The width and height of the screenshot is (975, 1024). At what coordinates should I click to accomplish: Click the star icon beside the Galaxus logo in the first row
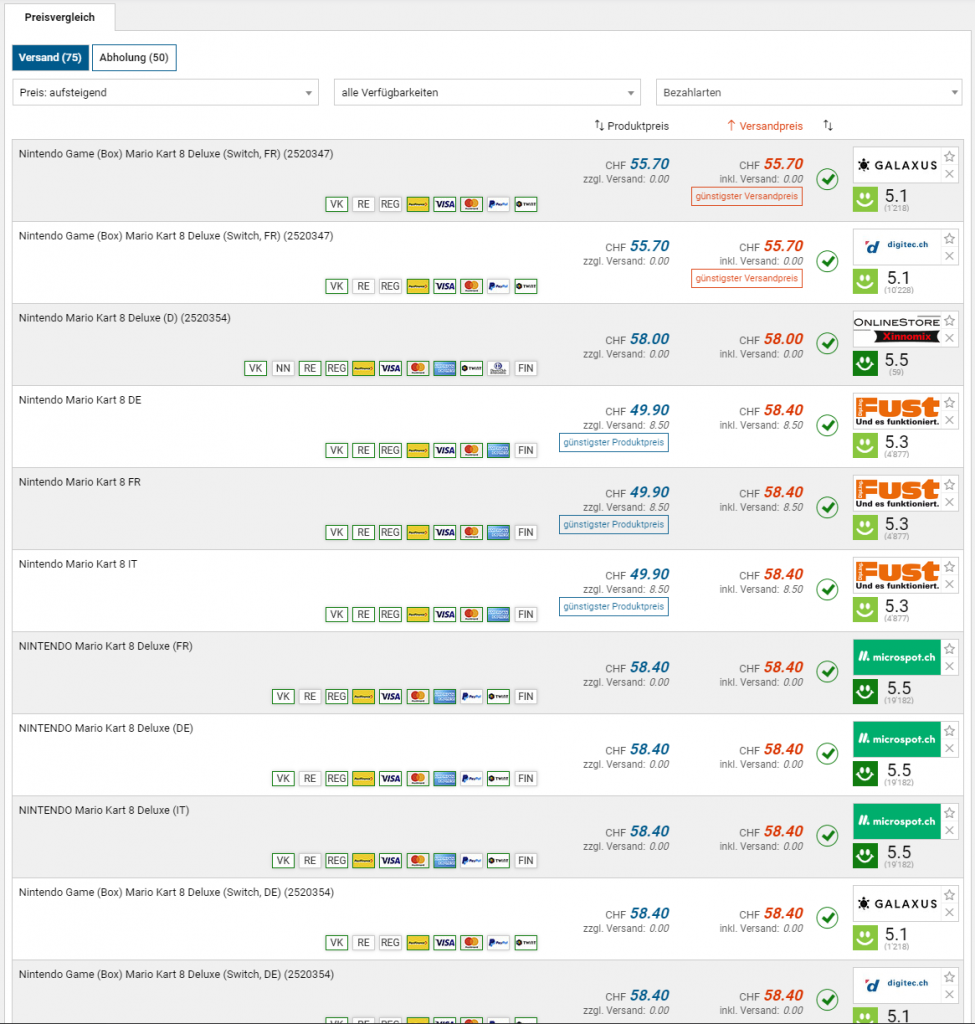click(950, 157)
